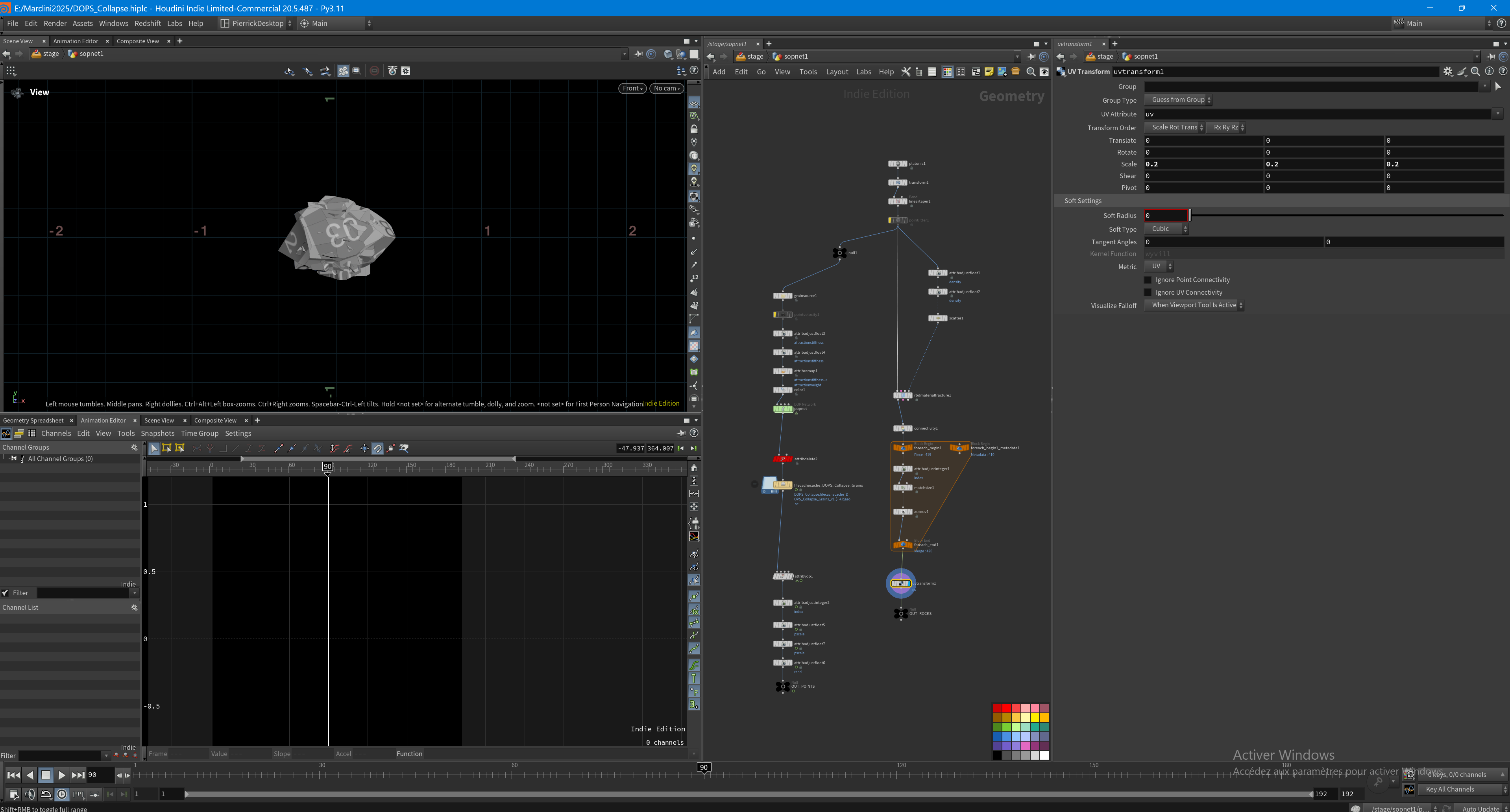
Task: Open the Soft Type Cubic dropdown
Action: pos(1166,229)
